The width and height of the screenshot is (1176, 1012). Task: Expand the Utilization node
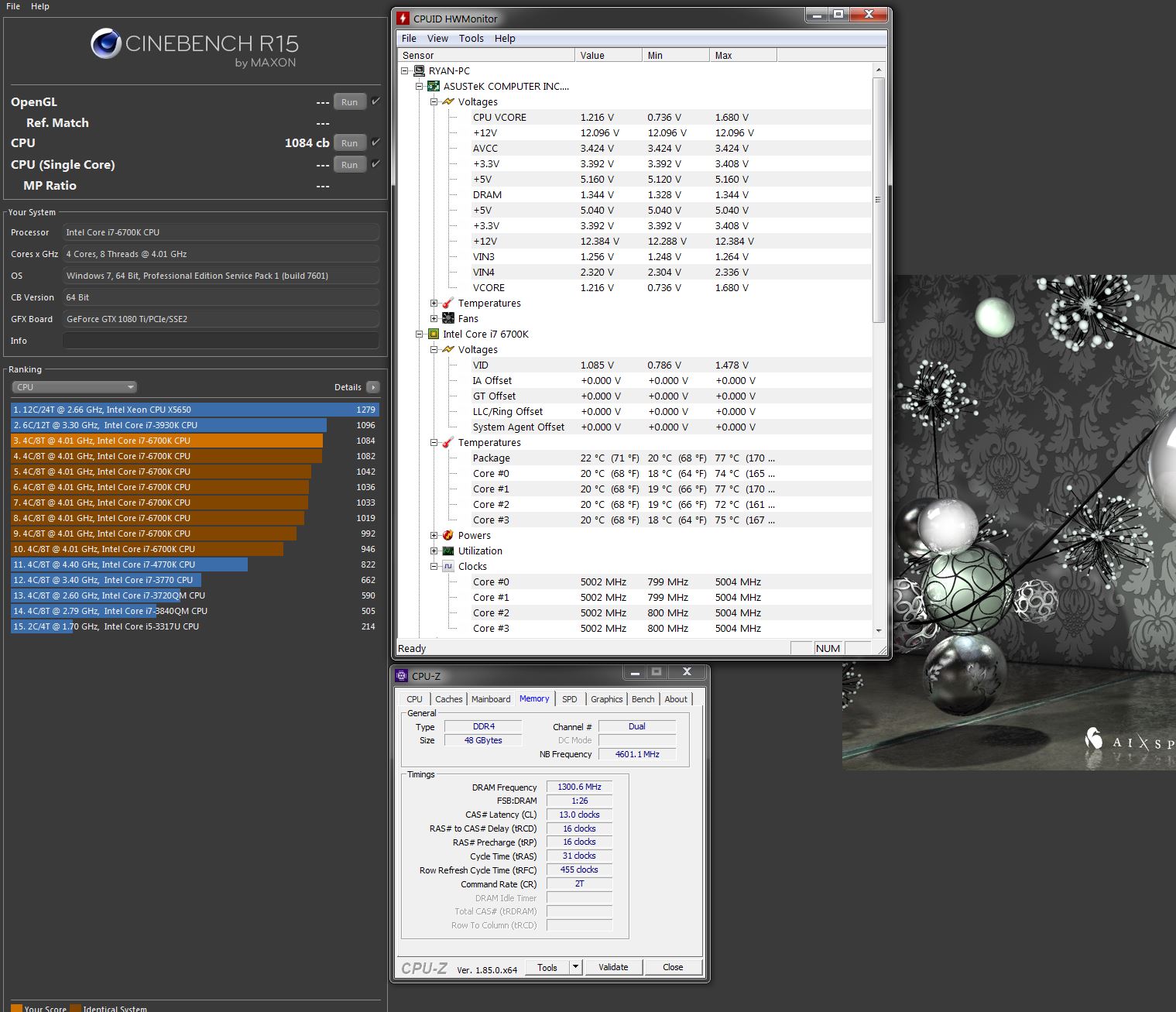coord(434,551)
